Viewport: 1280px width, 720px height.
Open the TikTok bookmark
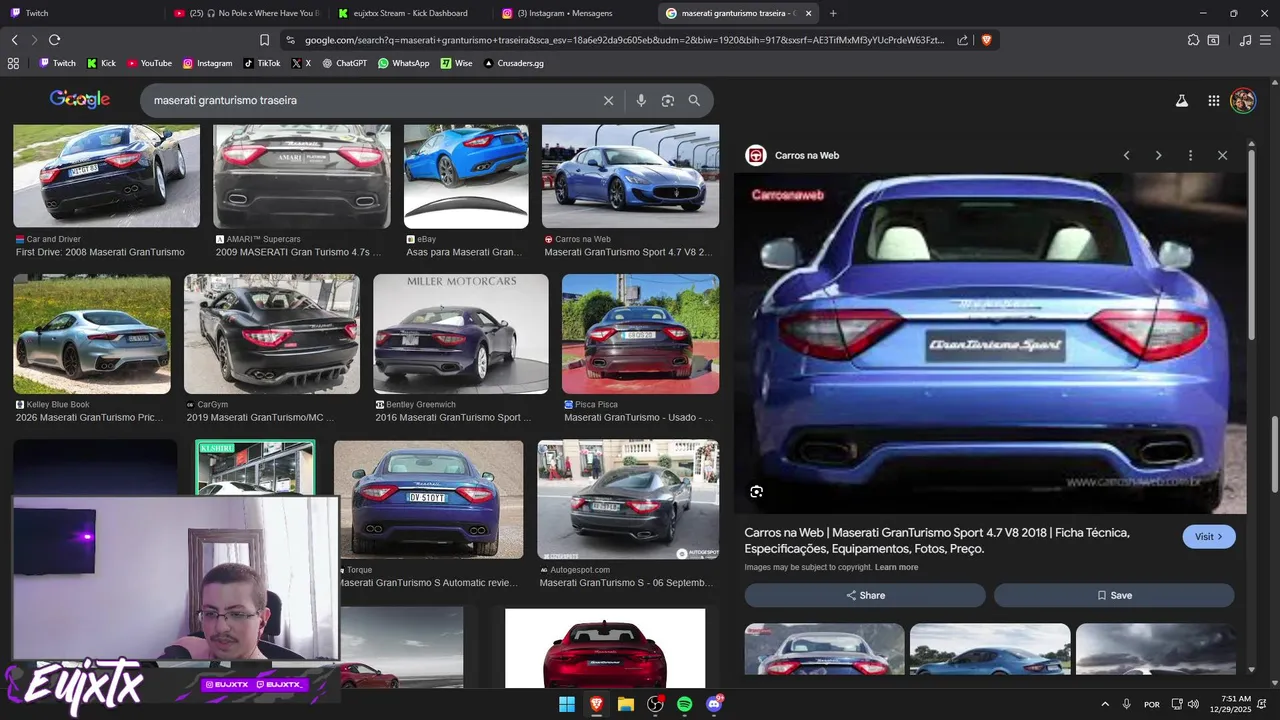262,63
